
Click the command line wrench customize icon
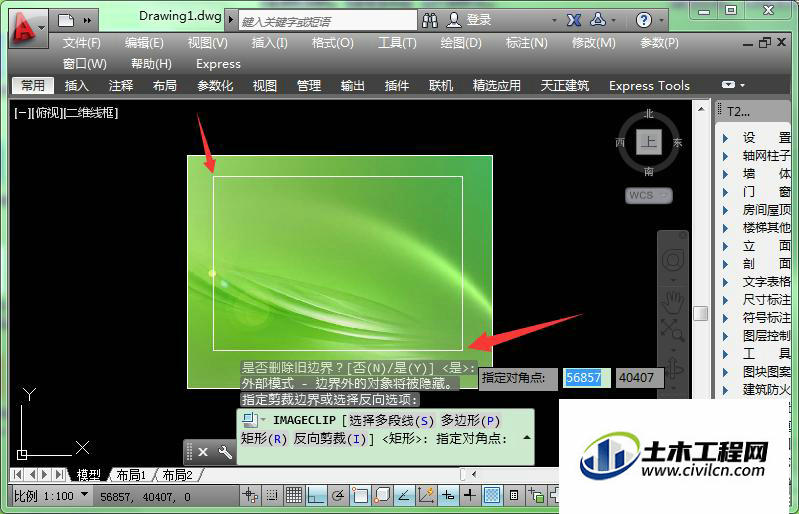(x=225, y=452)
